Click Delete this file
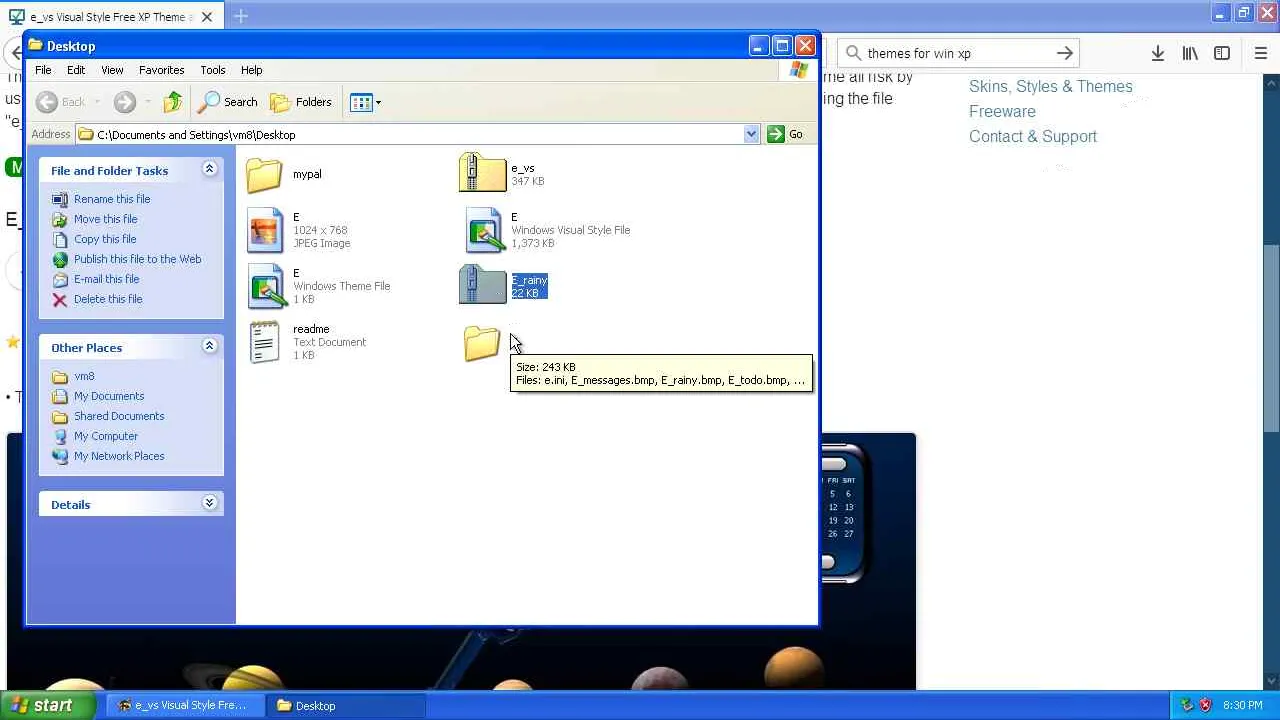This screenshot has height=720, width=1280. pyautogui.click(x=108, y=299)
